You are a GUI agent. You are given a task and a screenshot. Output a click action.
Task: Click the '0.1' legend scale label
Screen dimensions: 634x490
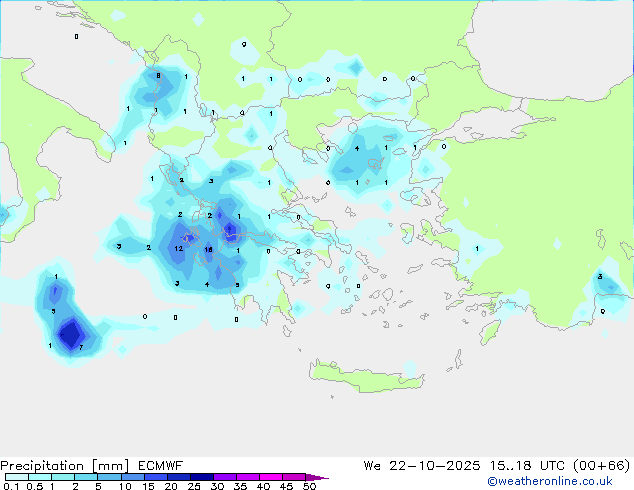(11, 486)
